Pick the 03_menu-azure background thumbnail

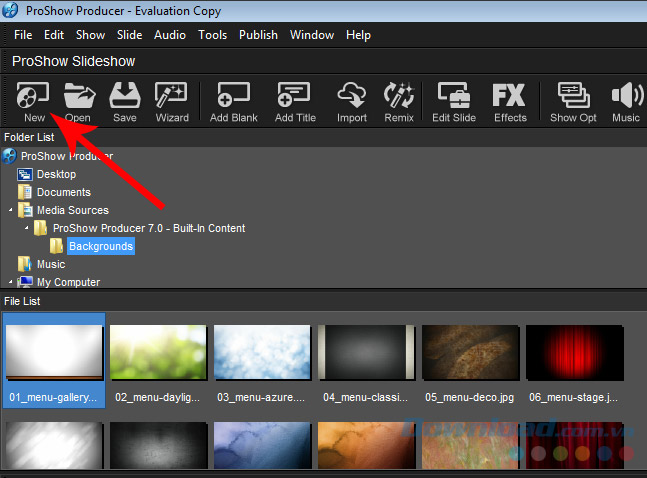(261, 354)
